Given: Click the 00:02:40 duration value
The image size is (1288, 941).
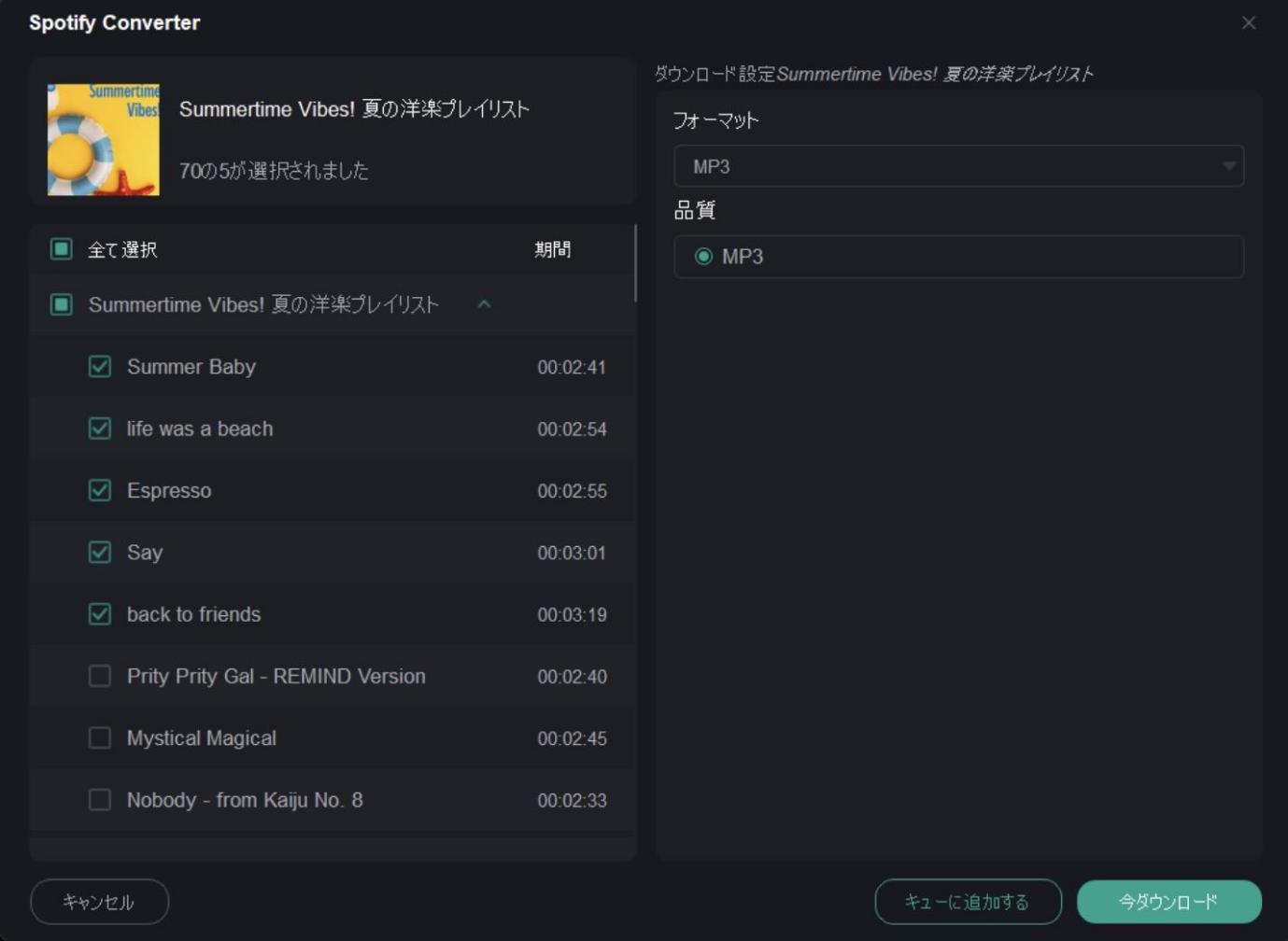Looking at the screenshot, I should pos(572,677).
